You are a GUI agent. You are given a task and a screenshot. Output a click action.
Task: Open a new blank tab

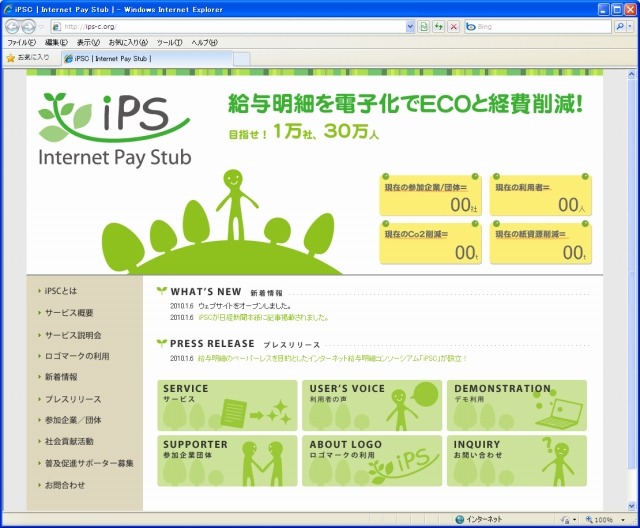click(242, 59)
